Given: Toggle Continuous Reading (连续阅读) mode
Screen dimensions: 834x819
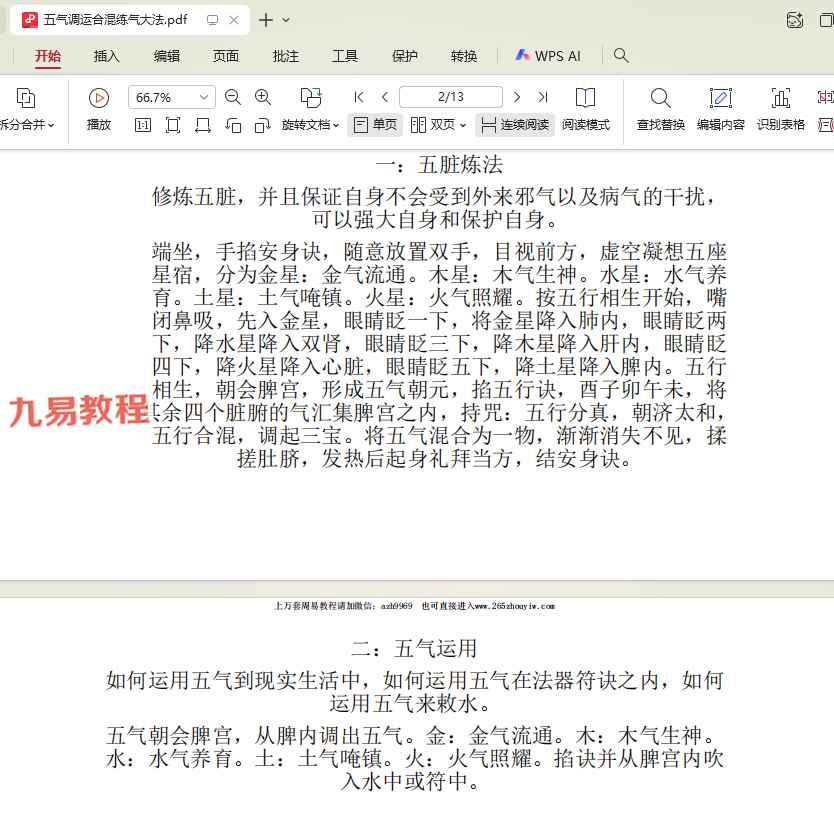Looking at the screenshot, I should pyautogui.click(x=515, y=125).
